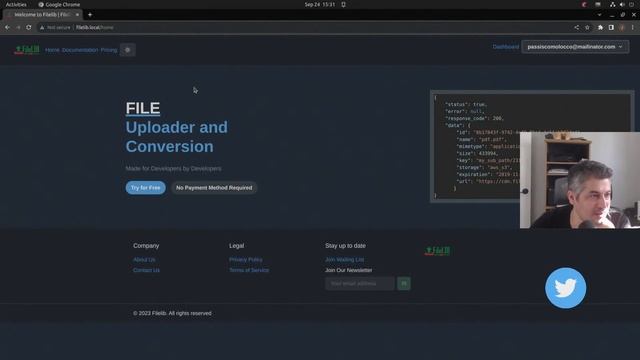This screenshot has width=640, height=360.
Task: Go to the Pricing page
Action: [x=109, y=50]
